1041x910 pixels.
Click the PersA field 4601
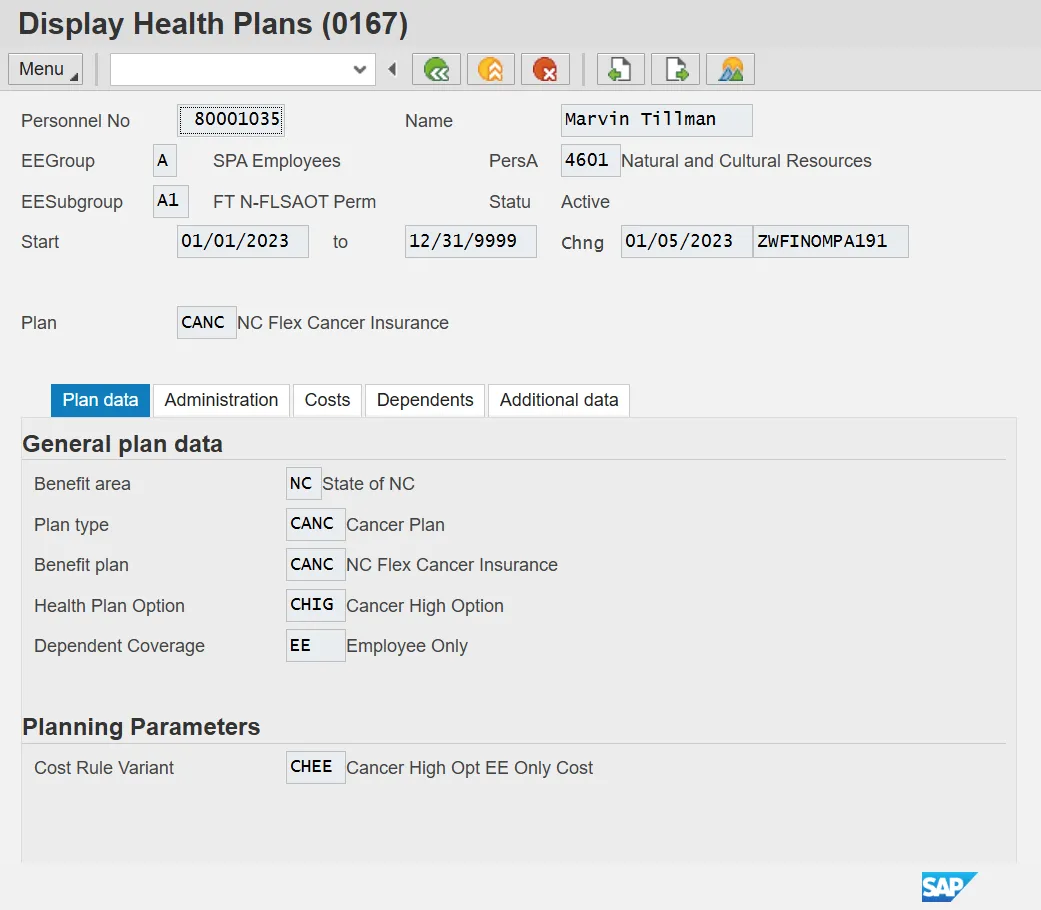pyautogui.click(x=590, y=161)
